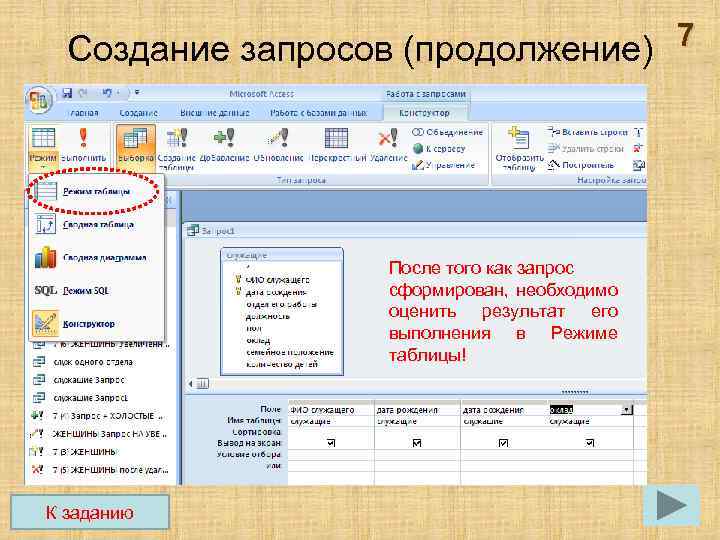
Task: Toggle Вывод на экран for second column
Action: pyautogui.click(x=417, y=443)
